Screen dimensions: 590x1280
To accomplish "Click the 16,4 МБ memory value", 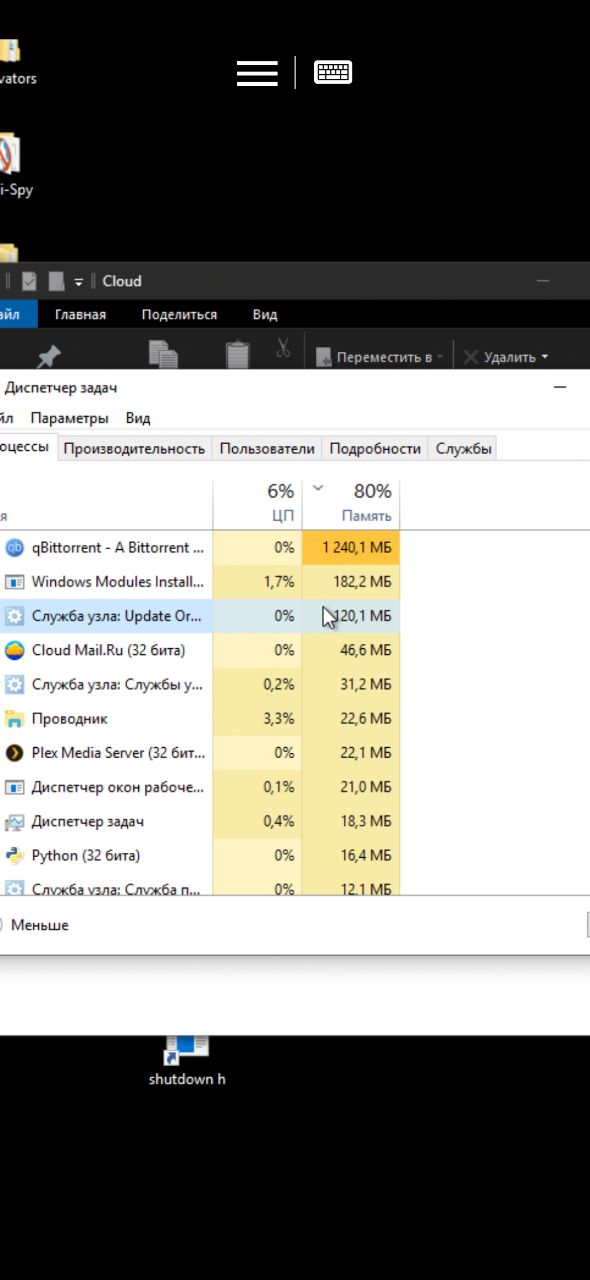I will [367, 855].
